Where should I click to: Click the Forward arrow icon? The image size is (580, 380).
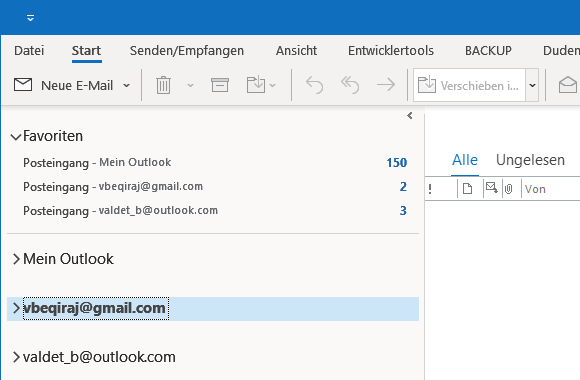[386, 85]
